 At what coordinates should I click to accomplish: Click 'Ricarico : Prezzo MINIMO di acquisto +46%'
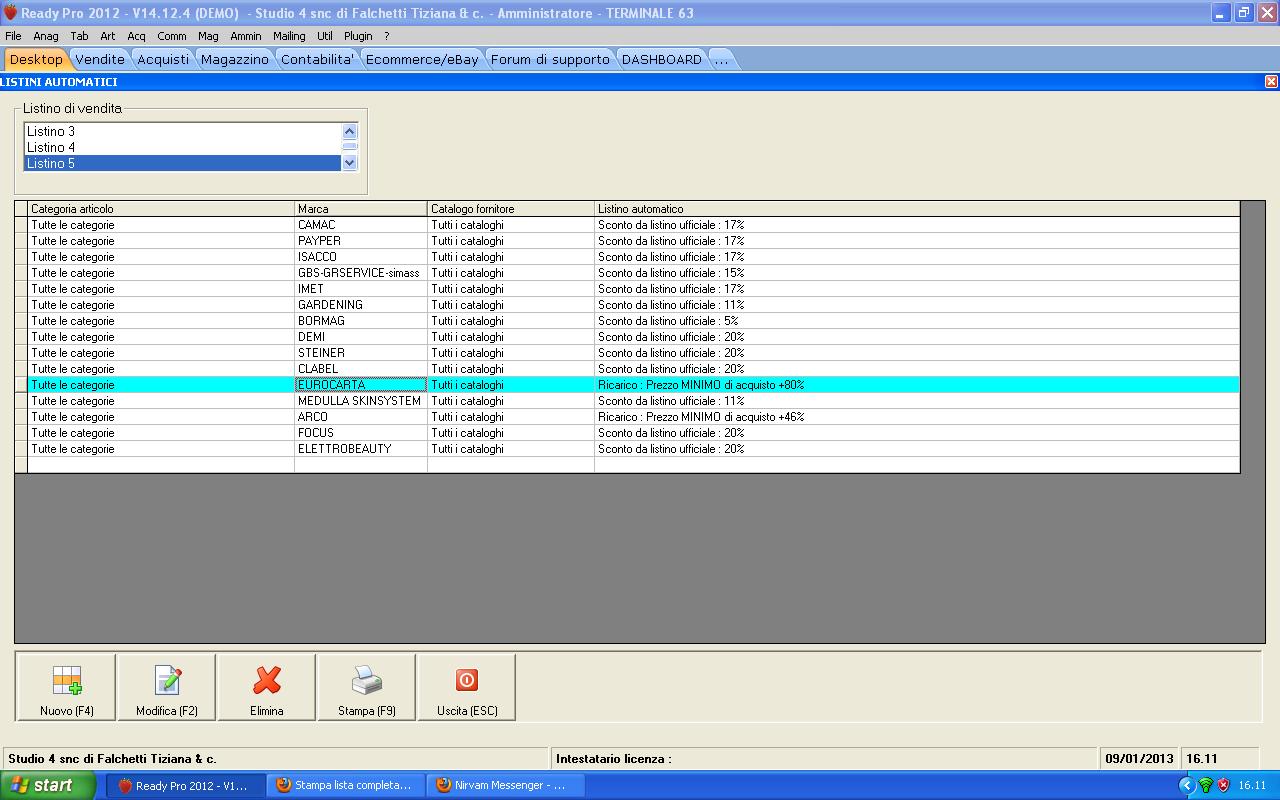[x=701, y=417]
